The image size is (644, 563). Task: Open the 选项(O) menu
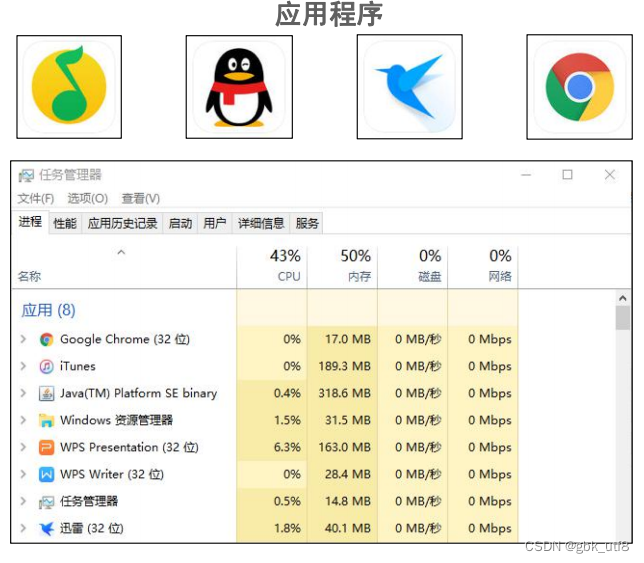point(87,199)
